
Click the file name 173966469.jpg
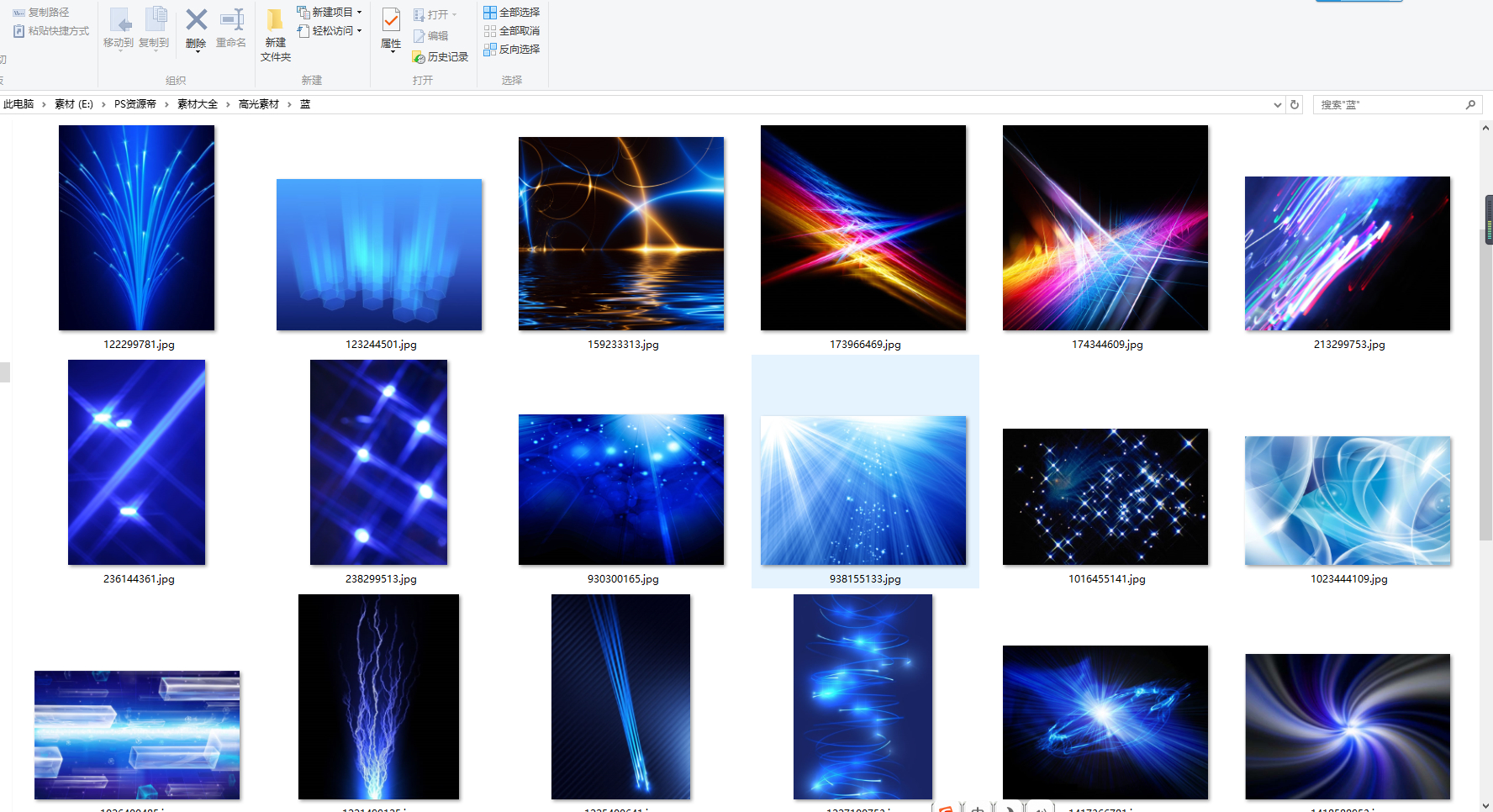click(x=865, y=345)
